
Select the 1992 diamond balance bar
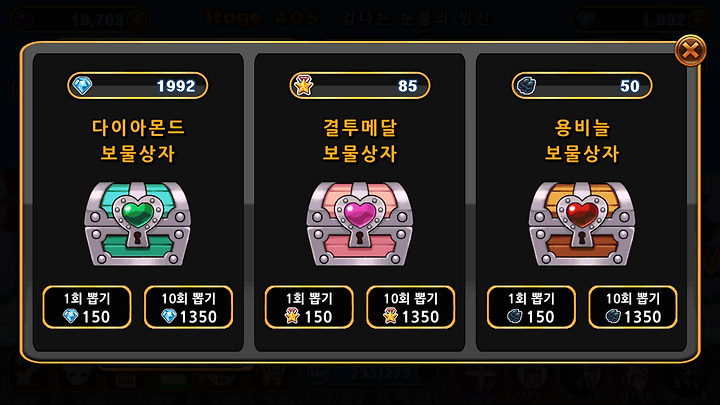coord(138,85)
